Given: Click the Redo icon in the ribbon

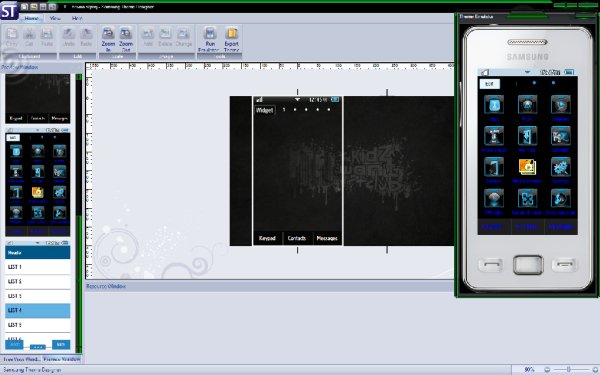Looking at the screenshot, I should (x=86, y=37).
